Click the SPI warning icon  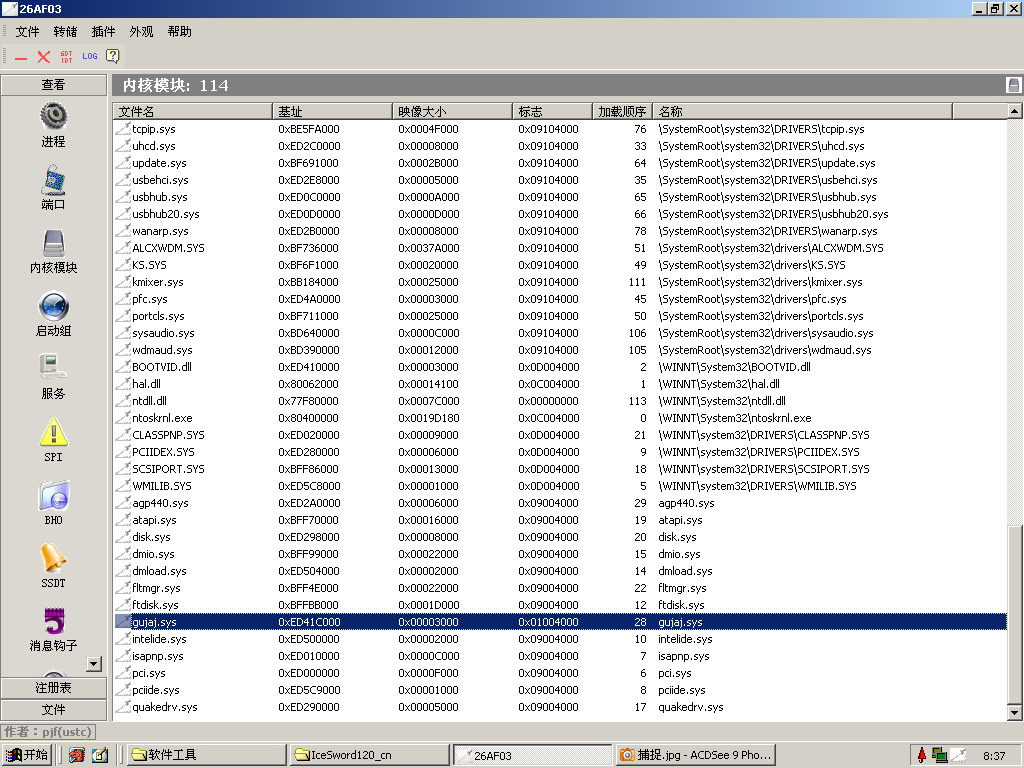[54, 432]
